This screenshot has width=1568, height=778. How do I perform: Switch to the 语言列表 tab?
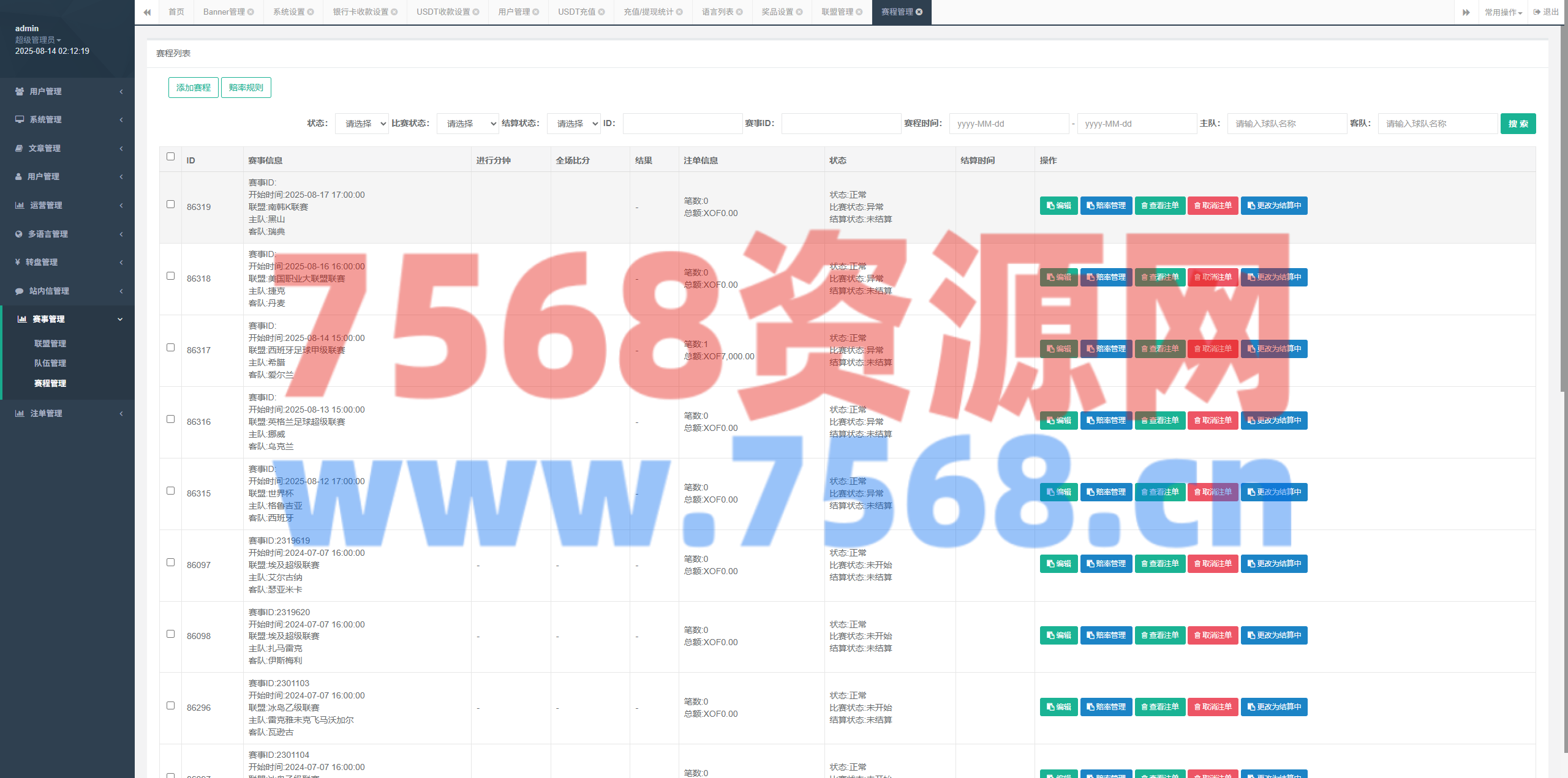717,12
